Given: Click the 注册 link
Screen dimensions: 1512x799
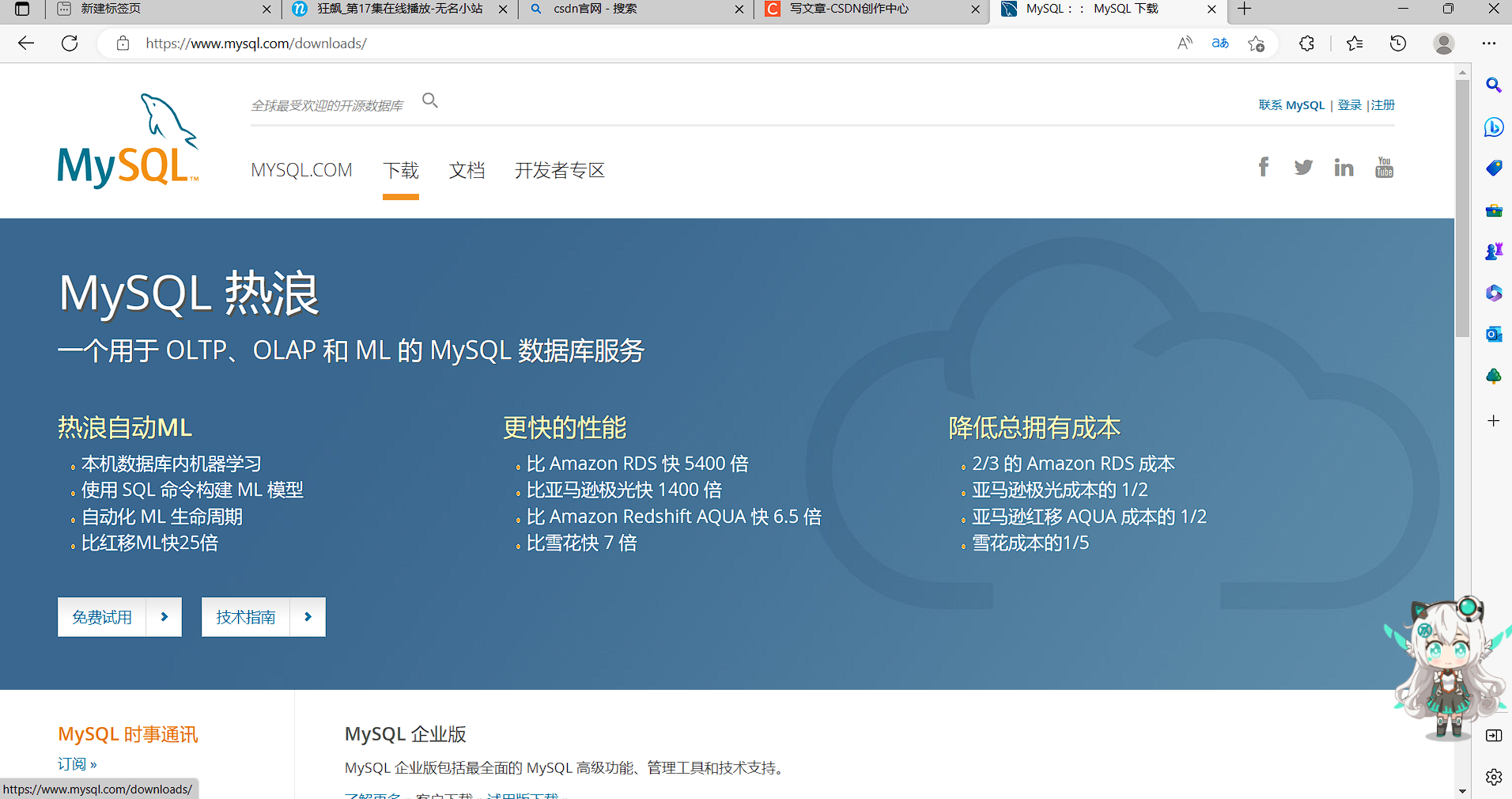Looking at the screenshot, I should click(x=1383, y=105).
